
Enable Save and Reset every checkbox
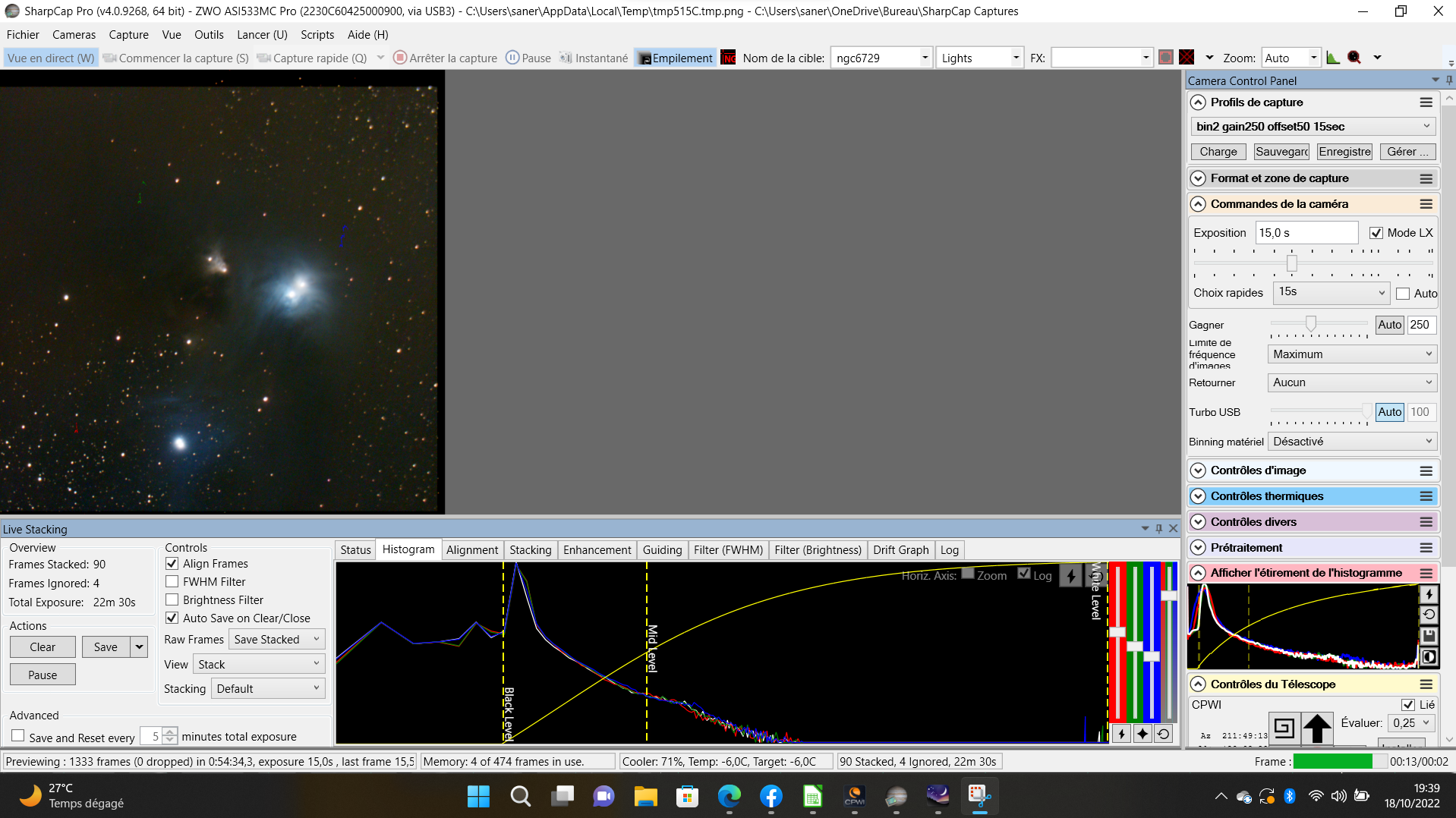pos(18,736)
